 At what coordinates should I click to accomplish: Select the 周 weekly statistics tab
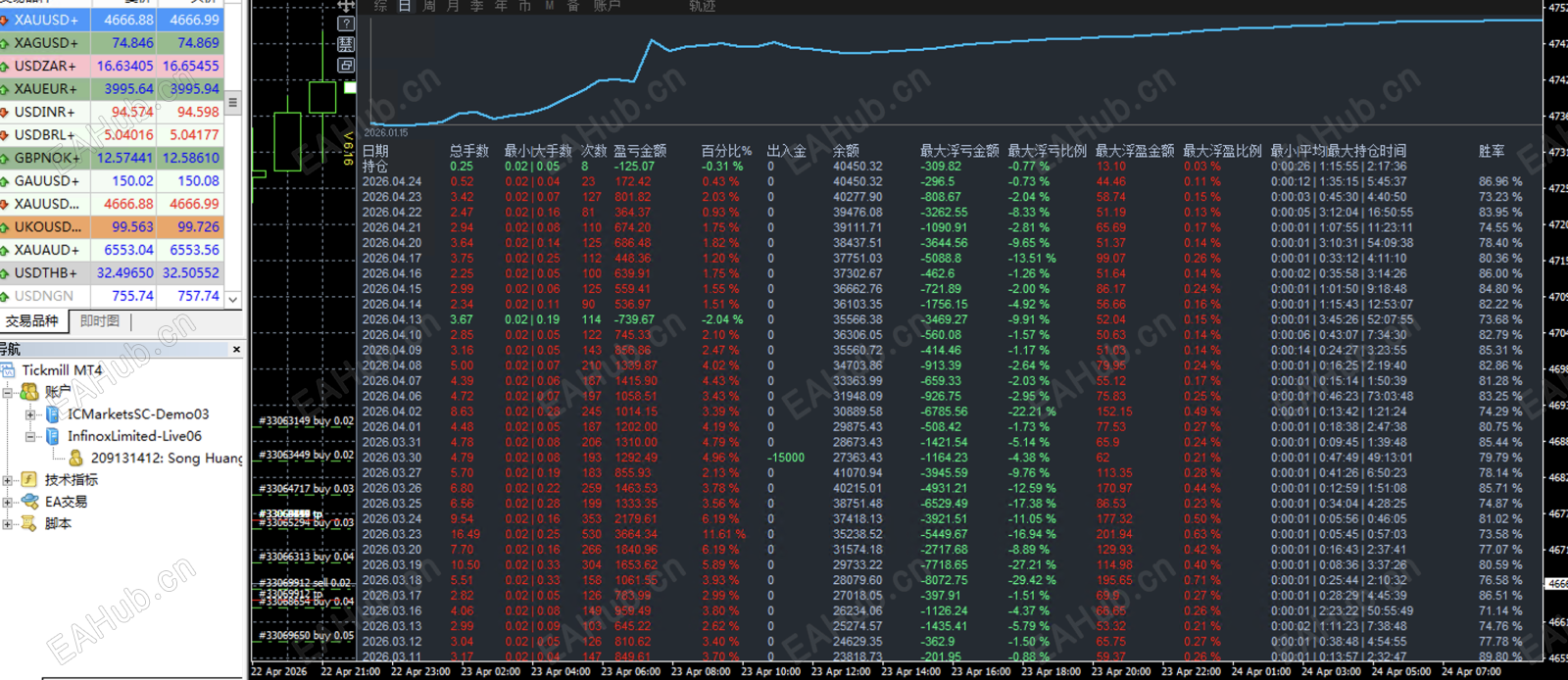[x=428, y=6]
